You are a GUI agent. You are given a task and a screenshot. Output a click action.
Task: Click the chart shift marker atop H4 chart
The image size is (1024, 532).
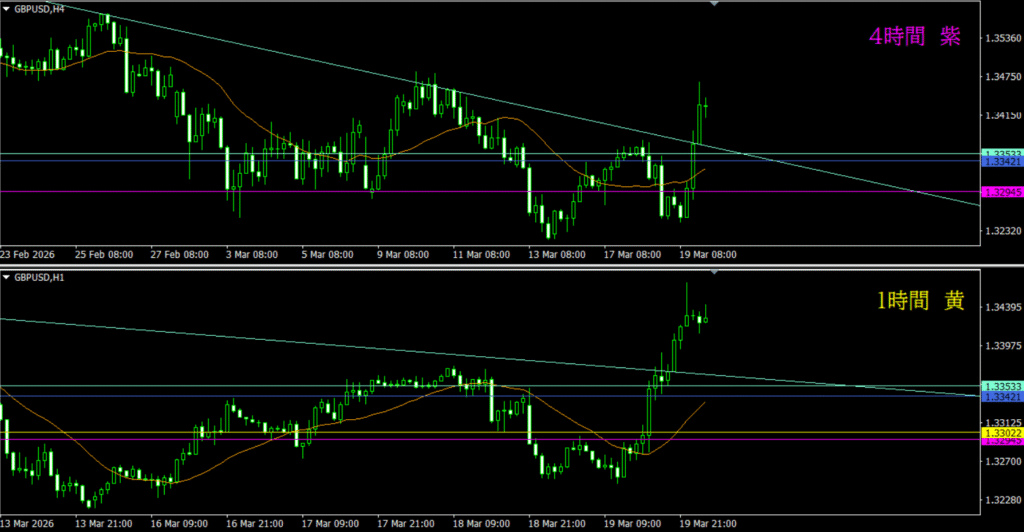713,4
